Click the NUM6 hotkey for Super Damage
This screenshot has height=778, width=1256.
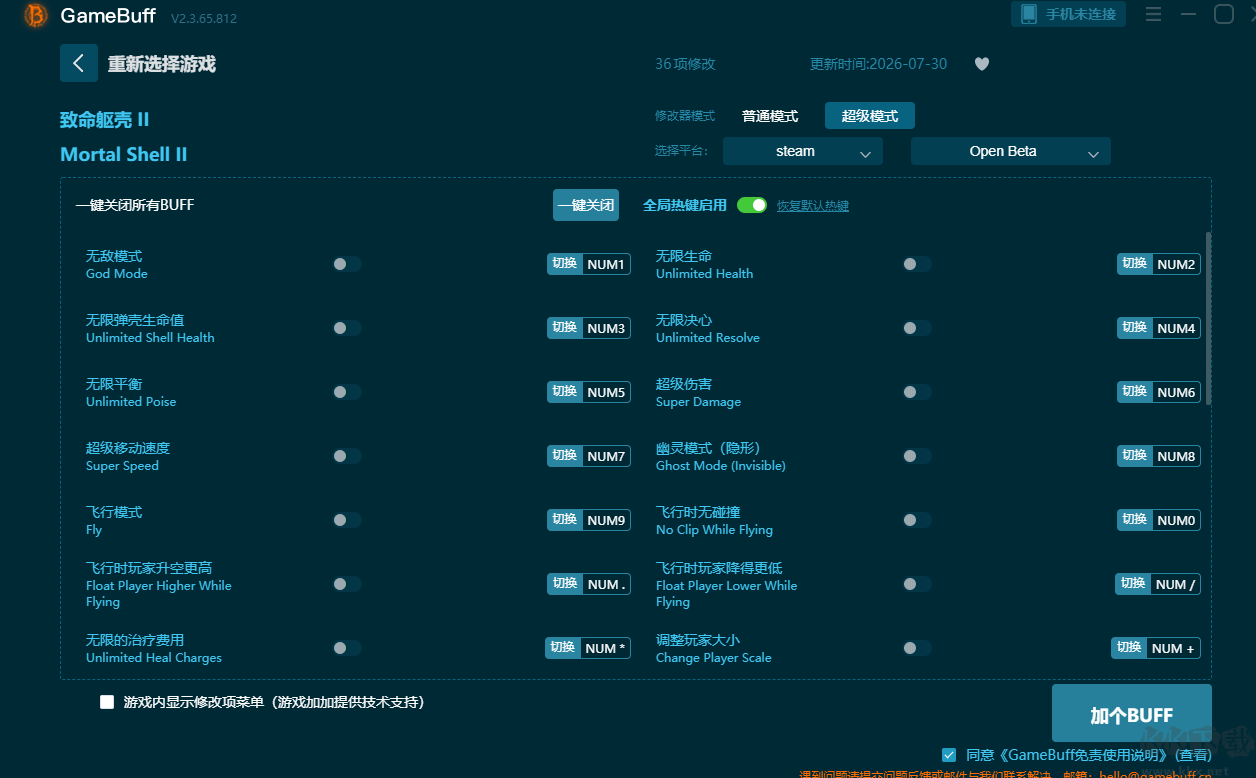(1159, 392)
